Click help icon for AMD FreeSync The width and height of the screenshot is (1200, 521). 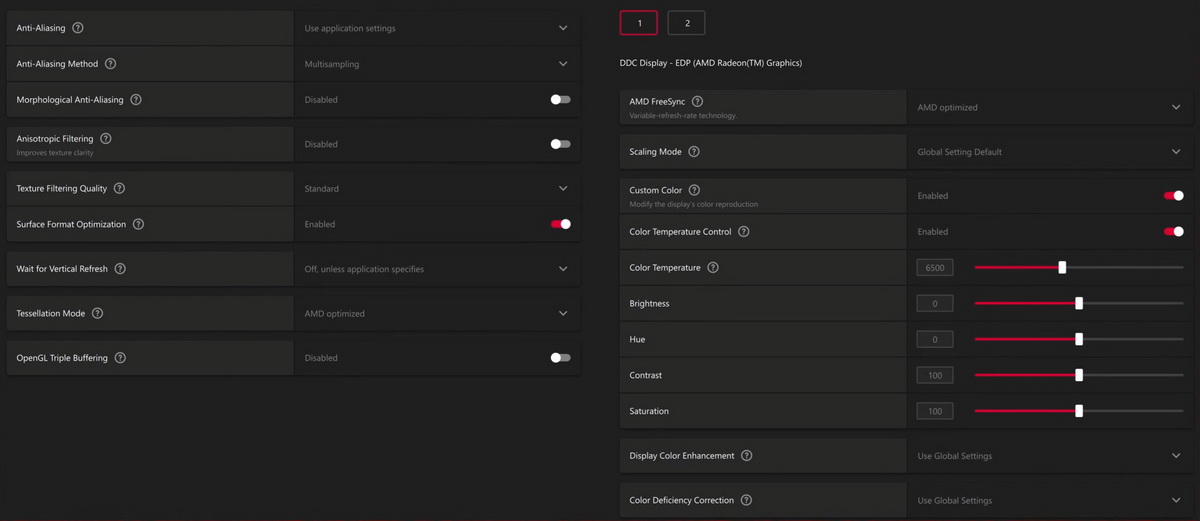[697, 102]
